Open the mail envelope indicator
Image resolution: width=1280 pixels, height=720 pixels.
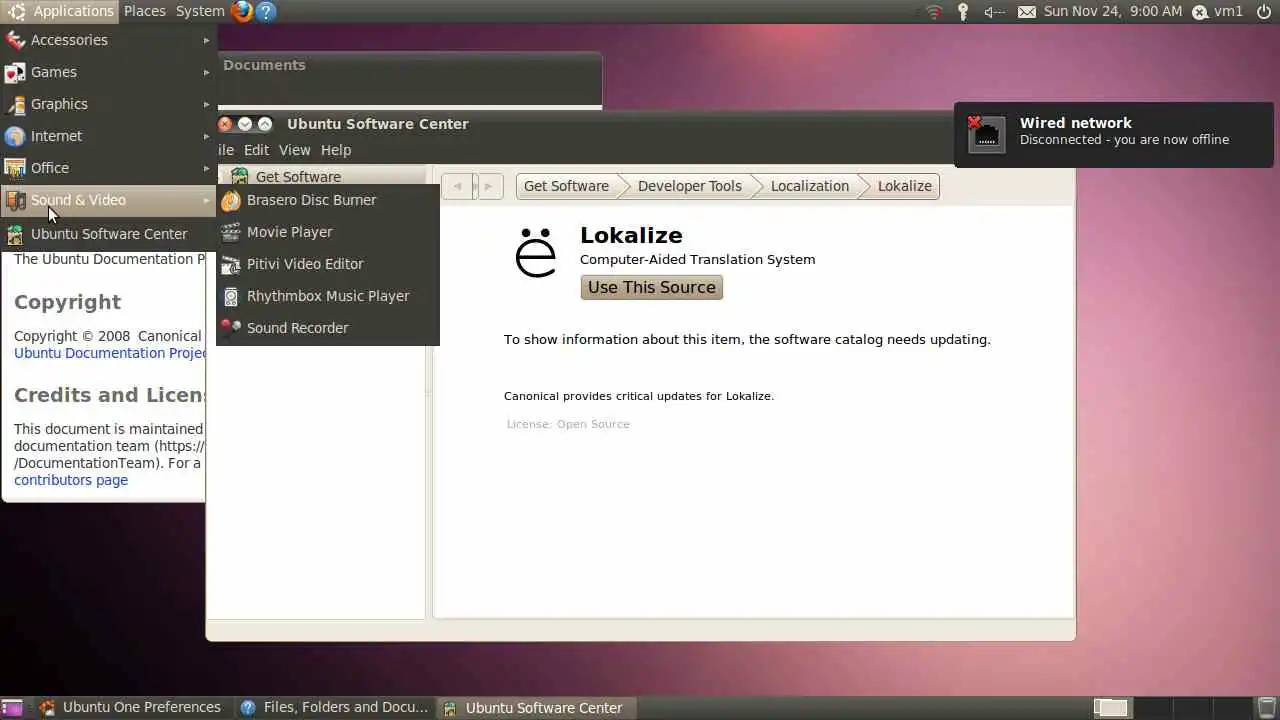(1027, 11)
